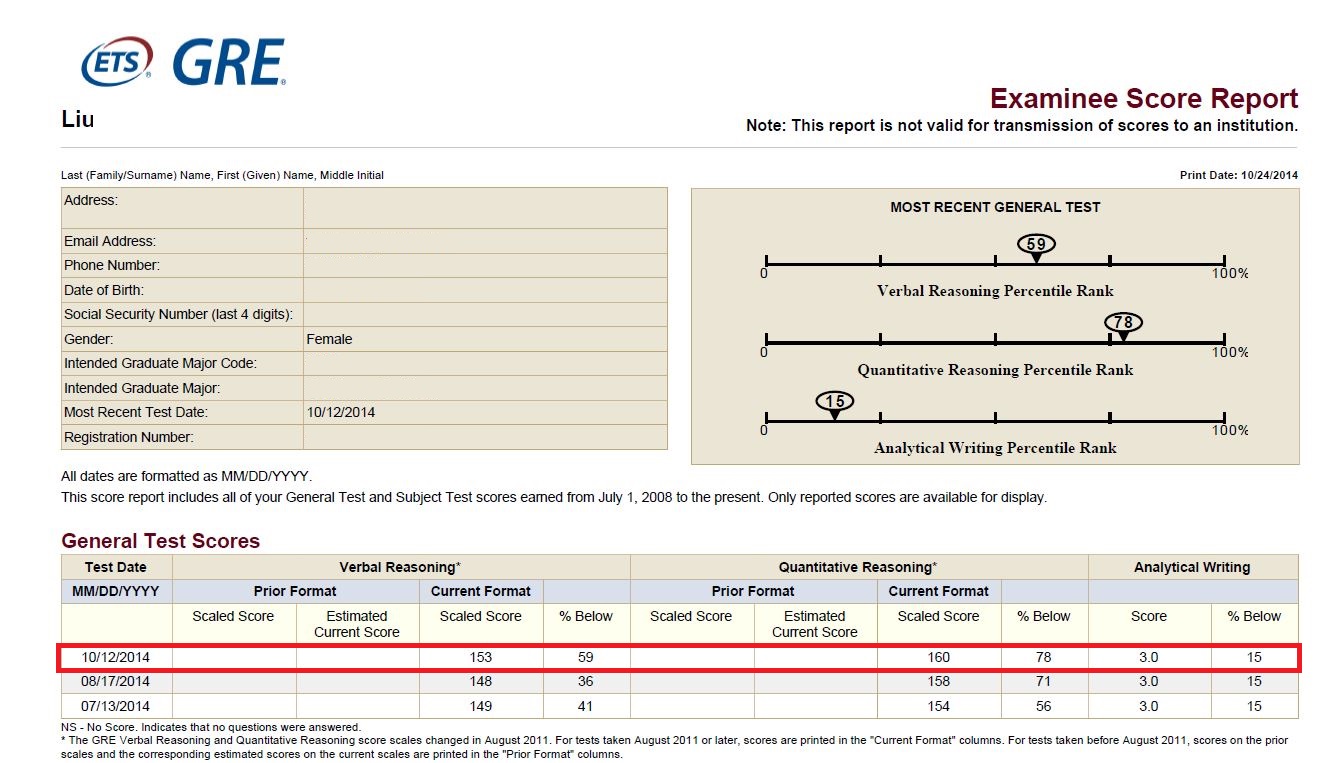The height and width of the screenshot is (763, 1332).
Task: Click the Quantitative Reasoning* table header
Action: tap(858, 567)
